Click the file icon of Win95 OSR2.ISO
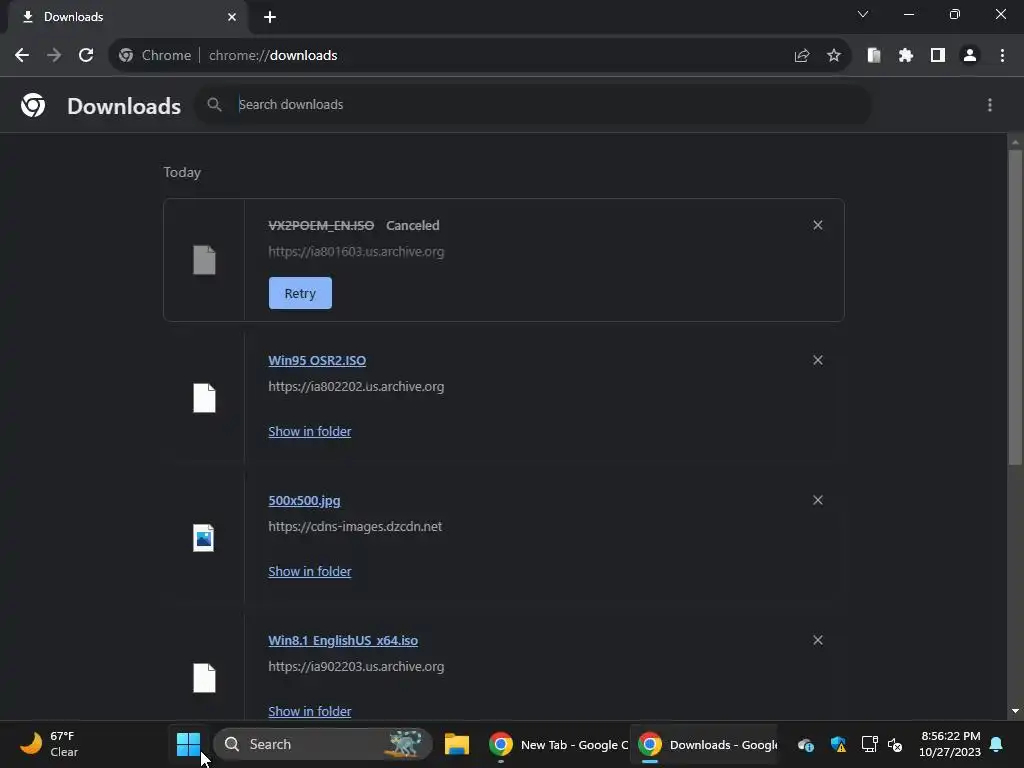 point(204,398)
